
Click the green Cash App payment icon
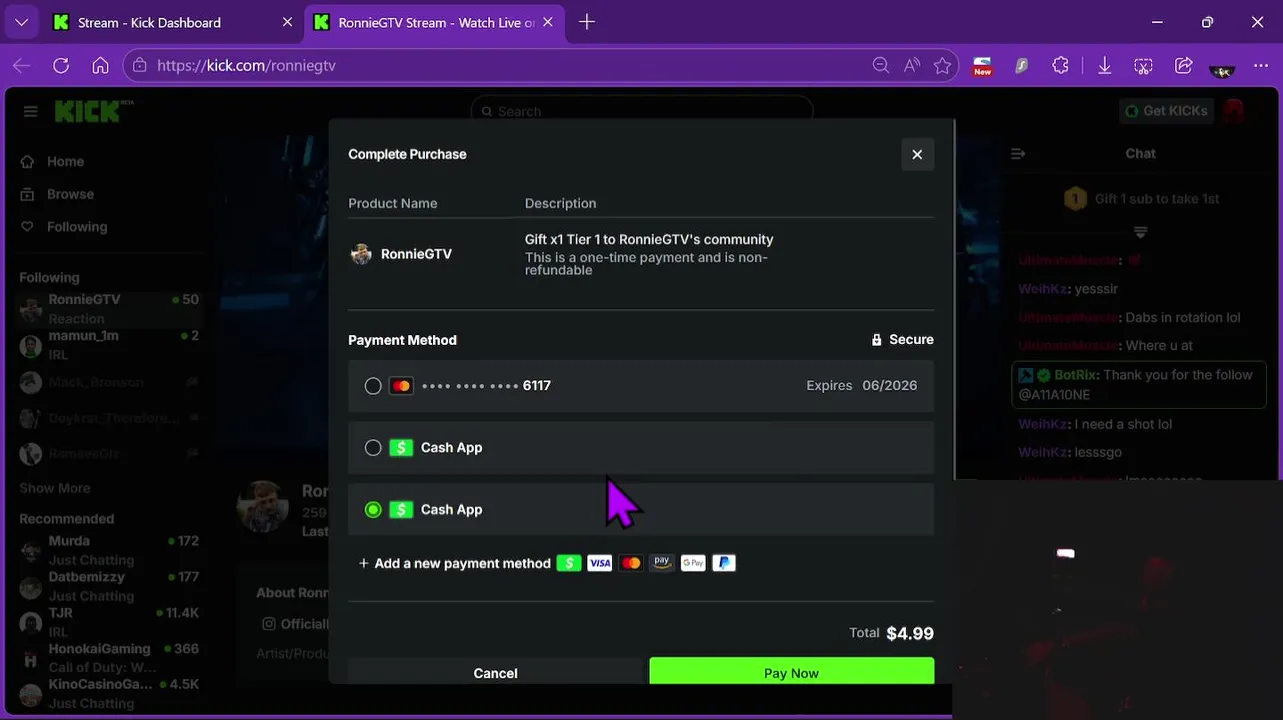coord(569,563)
